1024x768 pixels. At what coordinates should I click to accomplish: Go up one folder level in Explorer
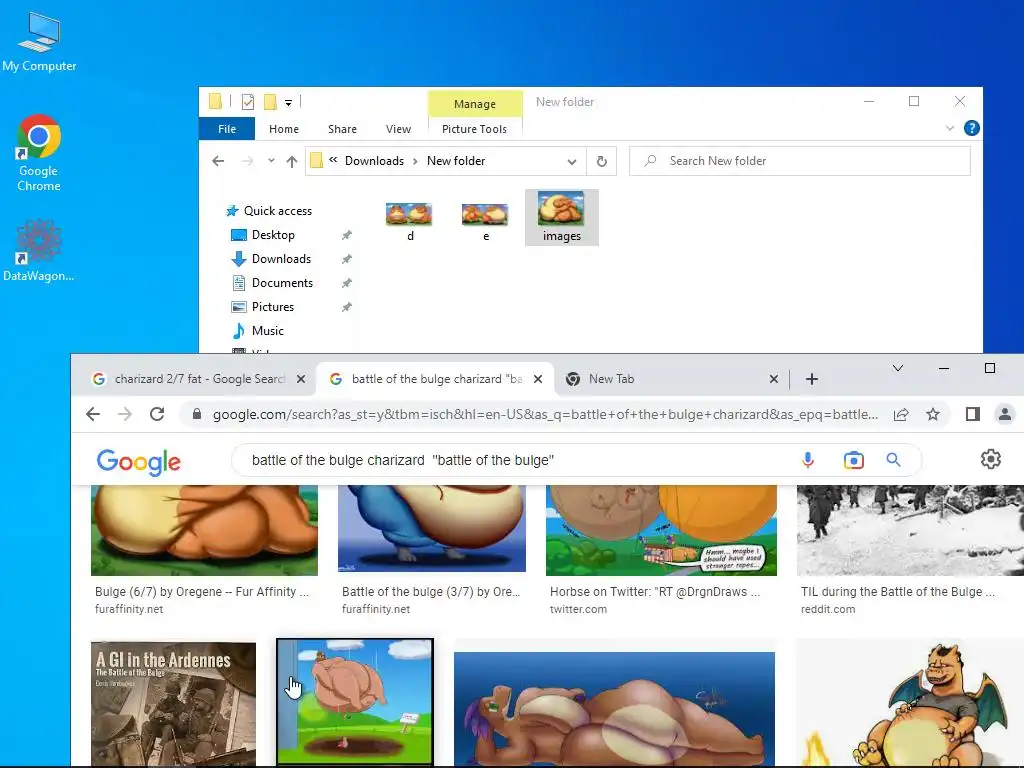click(291, 161)
